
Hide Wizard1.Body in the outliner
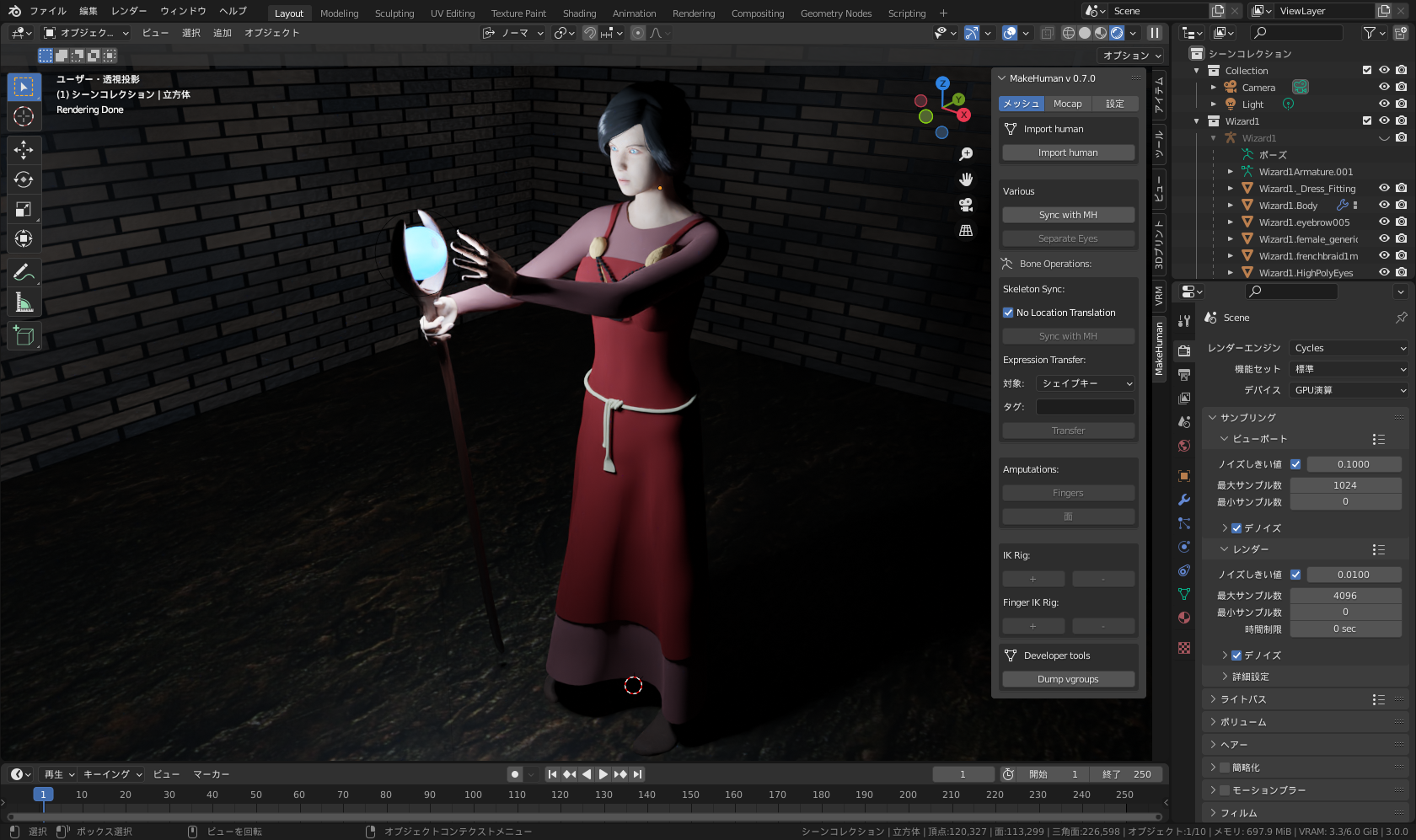click(x=1383, y=205)
